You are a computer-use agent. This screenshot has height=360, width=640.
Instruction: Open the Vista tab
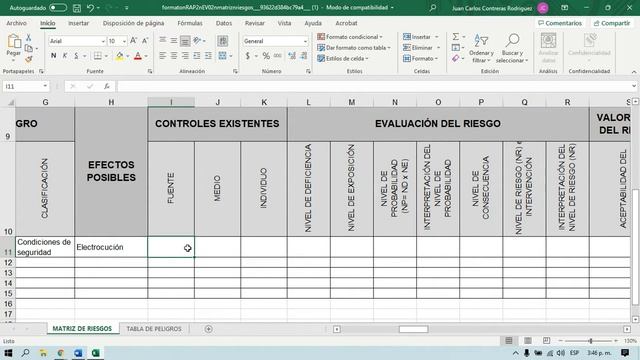pyautogui.click(x=284, y=23)
